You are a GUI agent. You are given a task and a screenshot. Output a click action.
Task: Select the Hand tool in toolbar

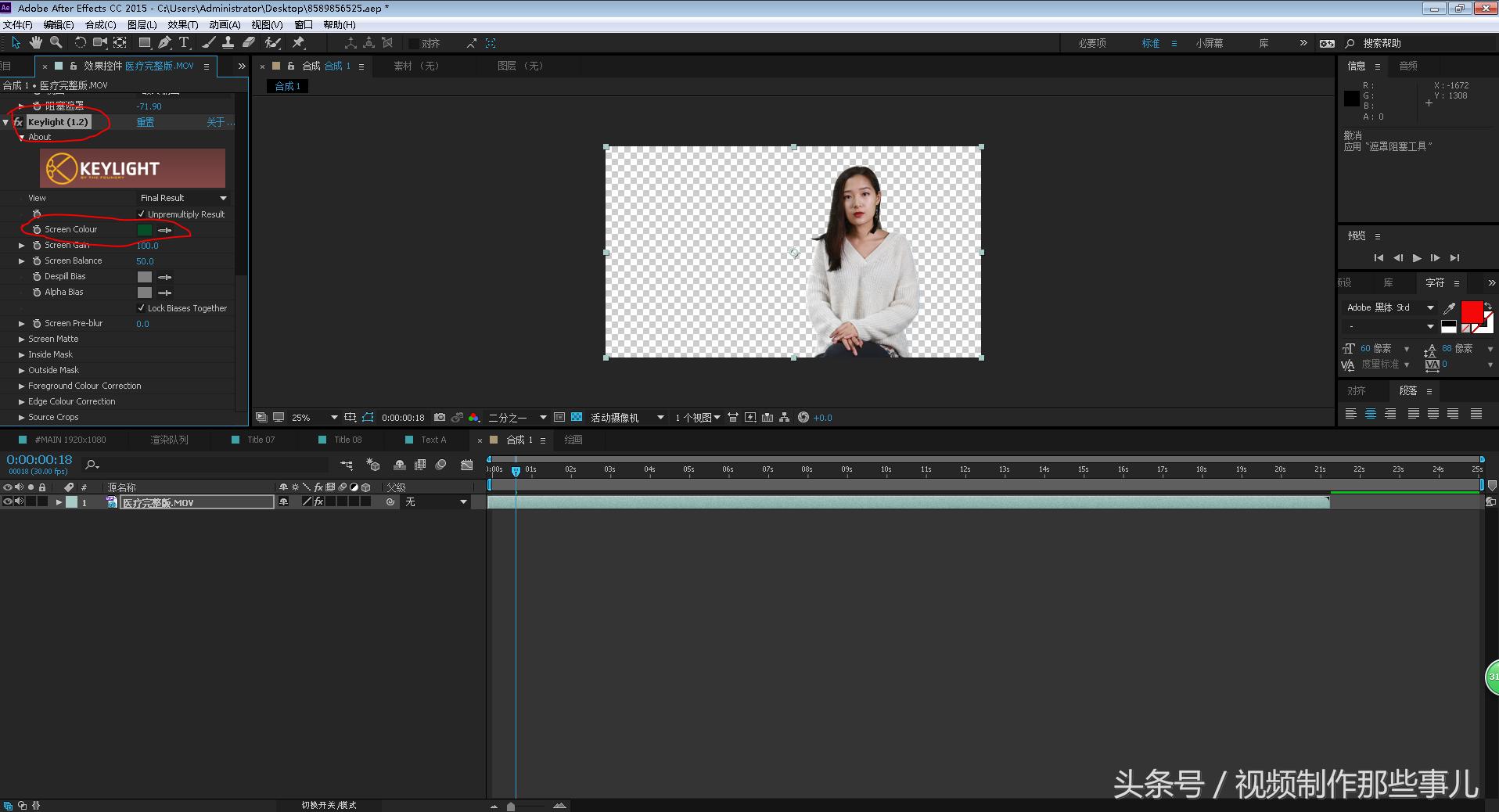pyautogui.click(x=36, y=42)
